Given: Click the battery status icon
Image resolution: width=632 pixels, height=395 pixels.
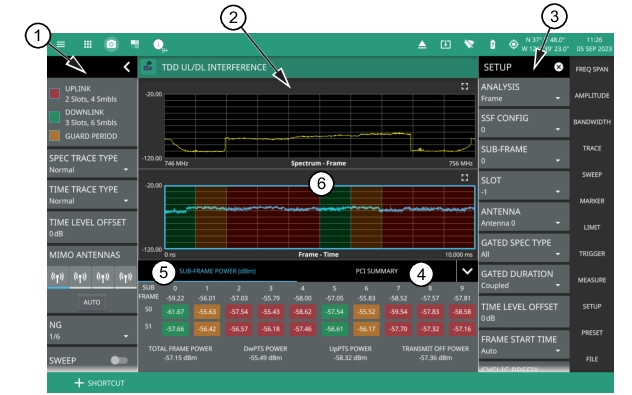Looking at the screenshot, I should coord(492,45).
